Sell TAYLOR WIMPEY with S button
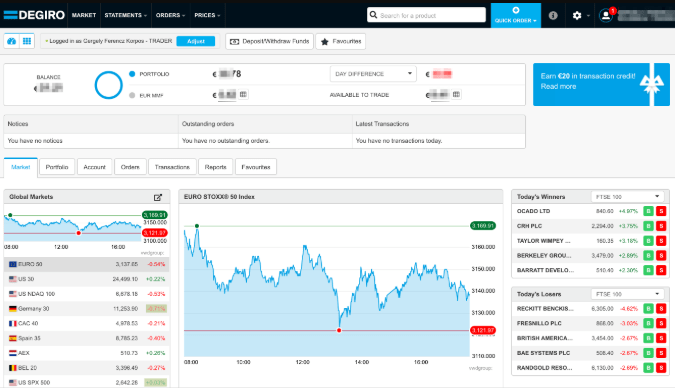This screenshot has width=675, height=388. 661,241
